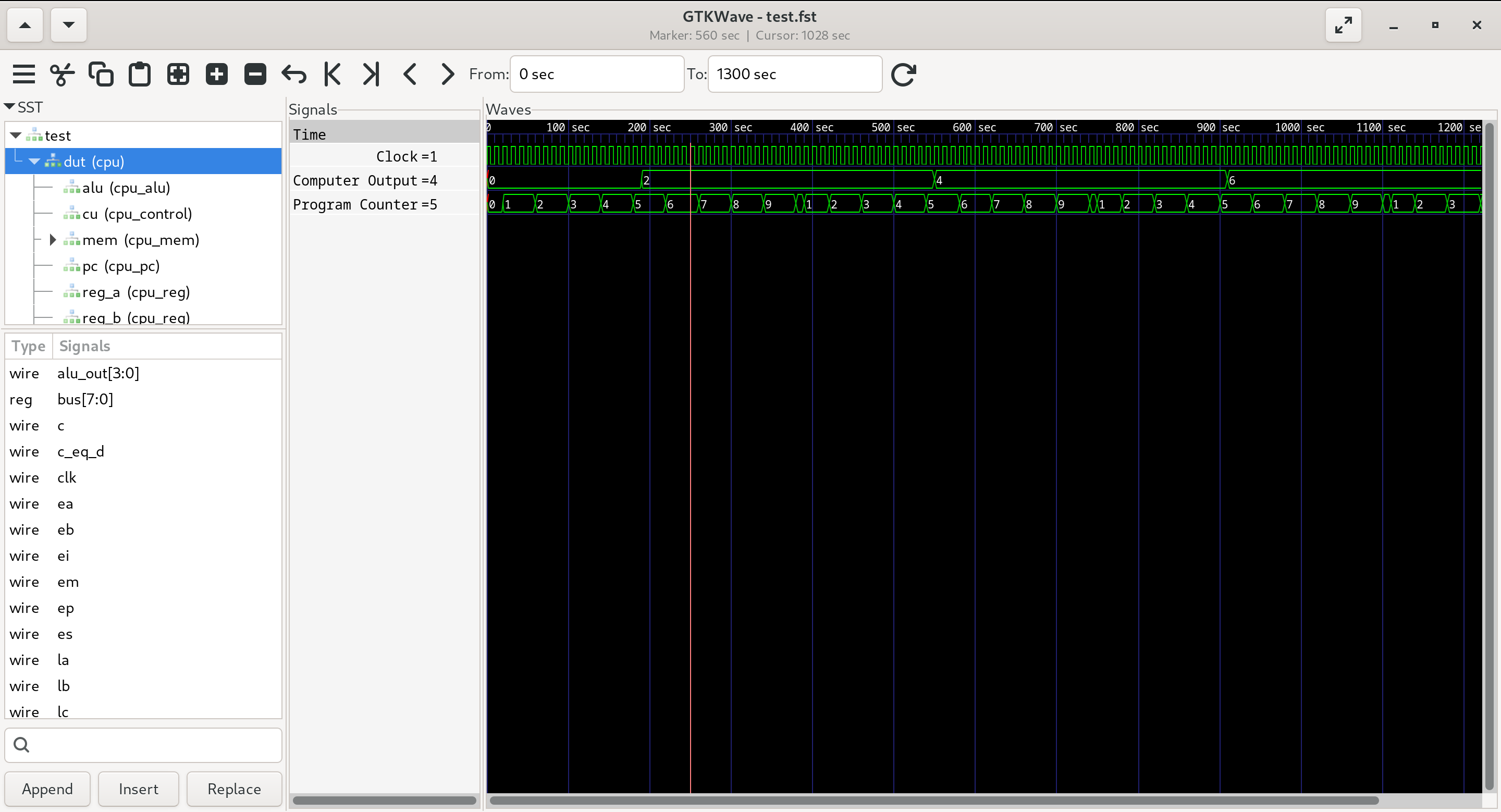Click the zoom in plus icon

tap(216, 74)
